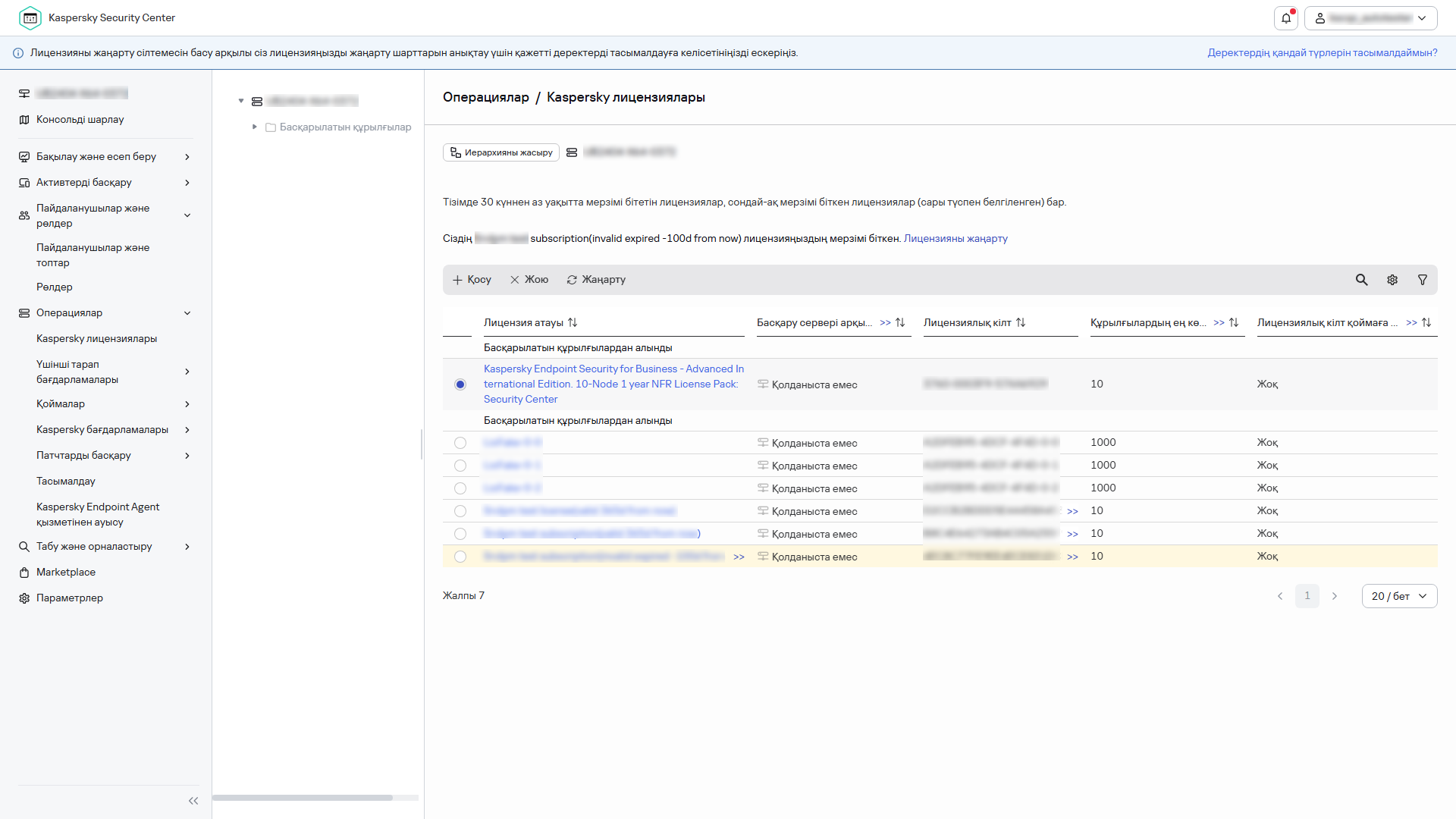Click the horizontal scrollbar under the hierarchy tree
This screenshot has height=819, width=1456.
[x=303, y=798]
